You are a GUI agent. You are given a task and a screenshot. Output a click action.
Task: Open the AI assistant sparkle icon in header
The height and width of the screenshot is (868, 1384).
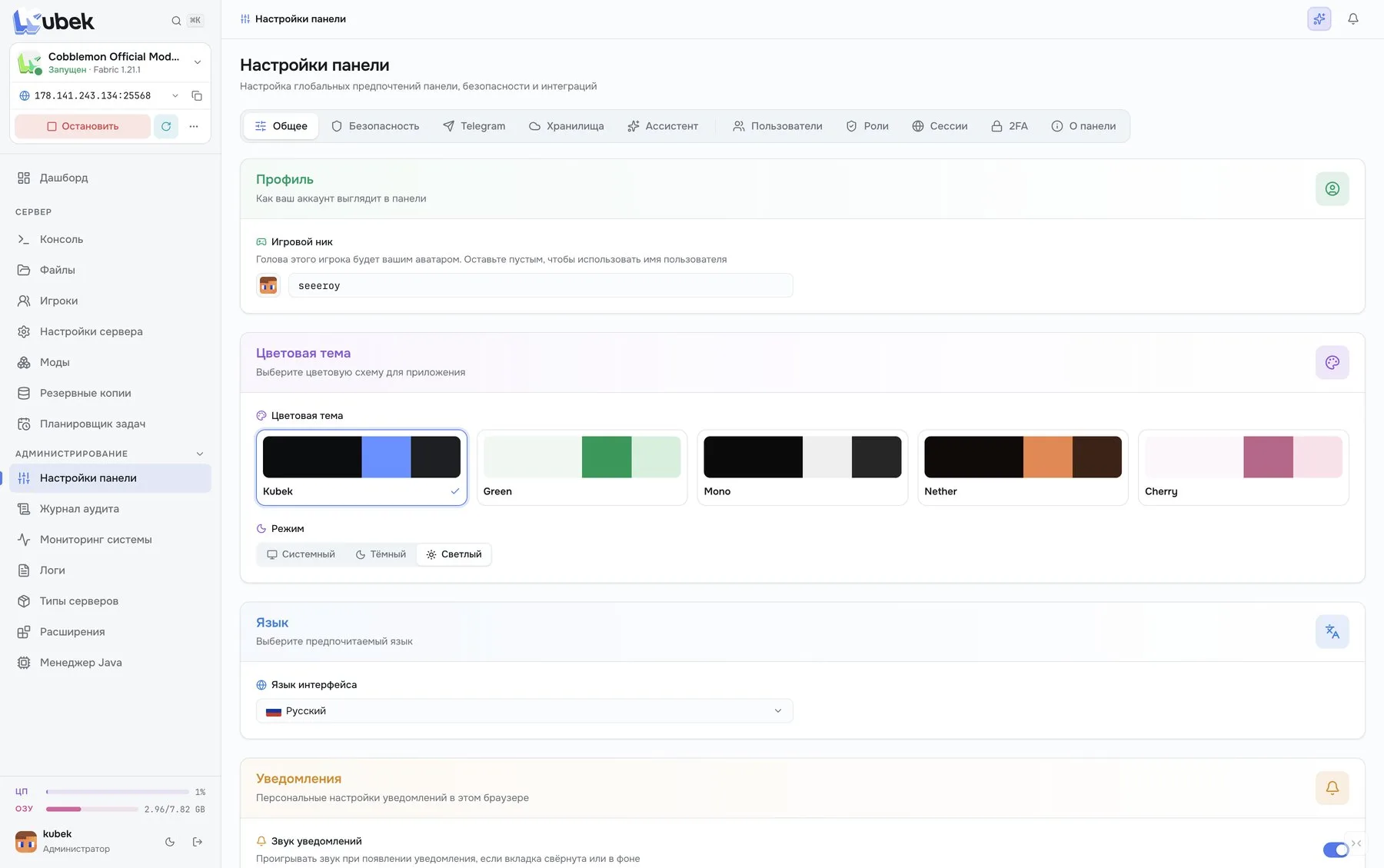click(x=1319, y=18)
